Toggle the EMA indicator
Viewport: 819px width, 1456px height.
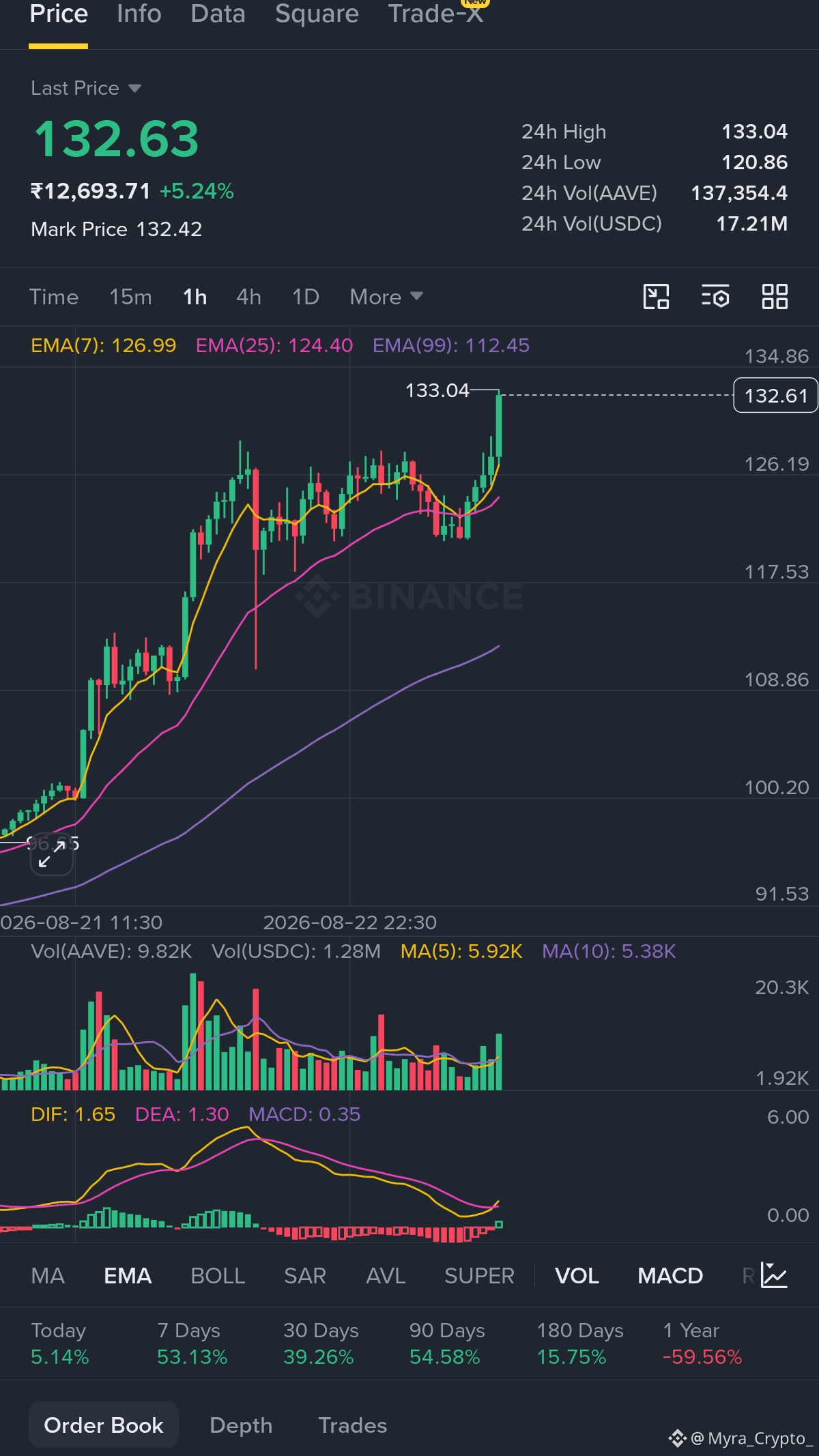[x=128, y=1276]
